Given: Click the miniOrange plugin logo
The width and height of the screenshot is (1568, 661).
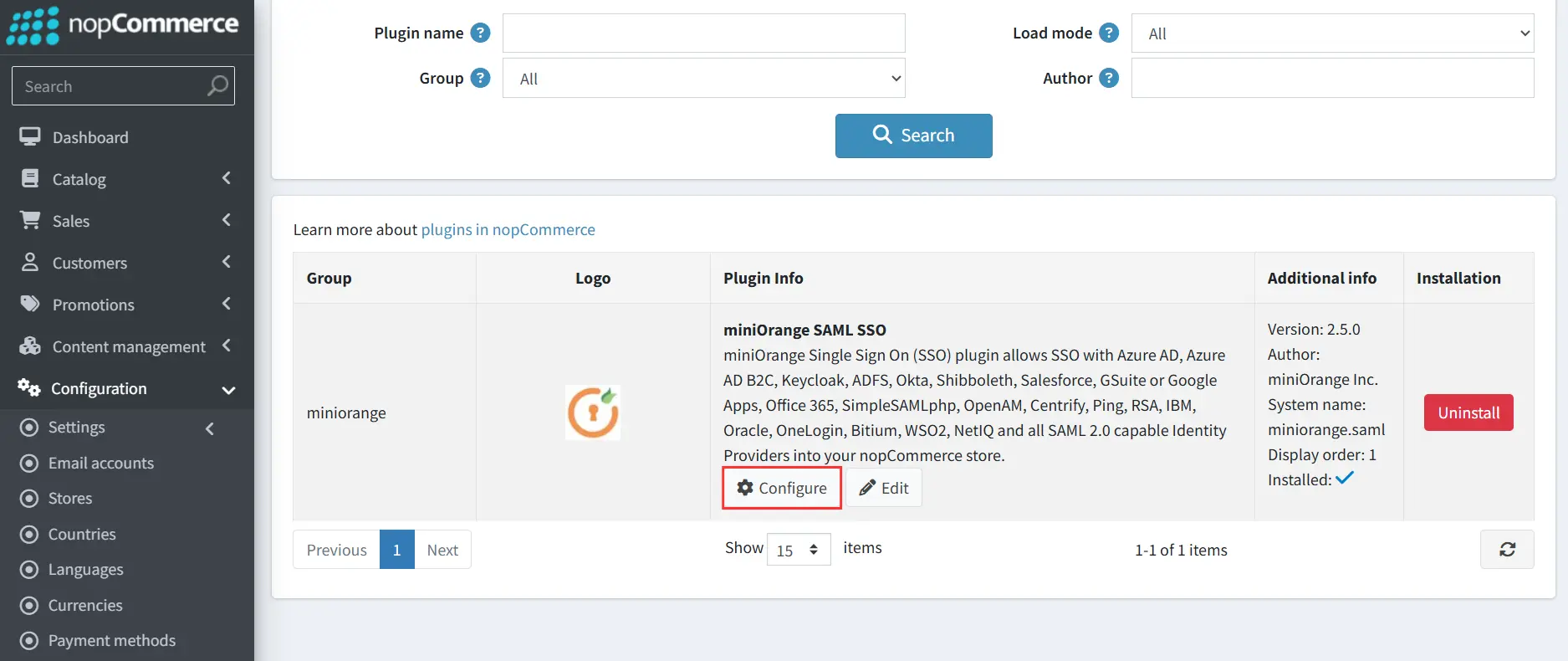Looking at the screenshot, I should pos(593,412).
